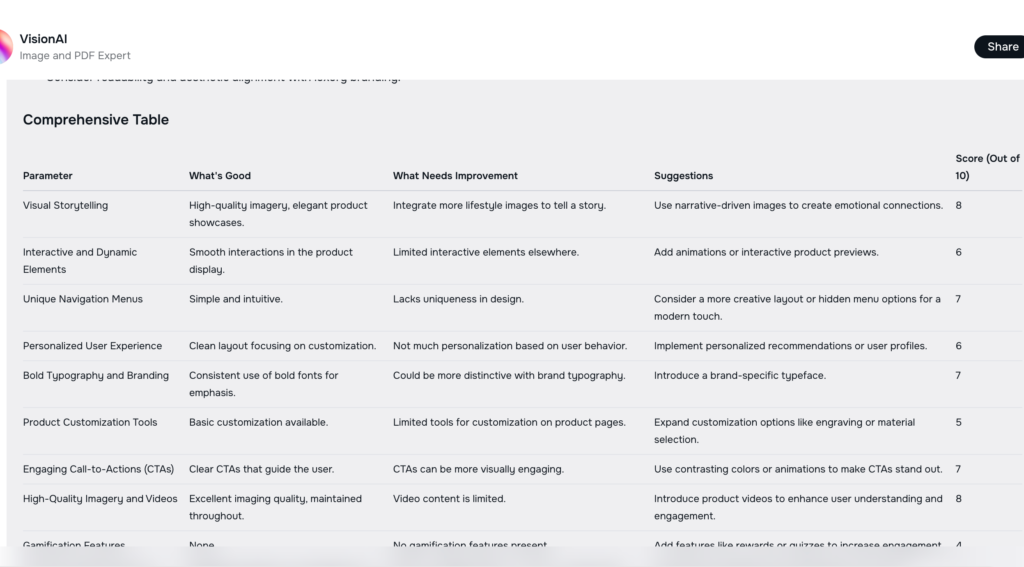
Task: Select the "What's Good" column header
Action: coord(220,176)
